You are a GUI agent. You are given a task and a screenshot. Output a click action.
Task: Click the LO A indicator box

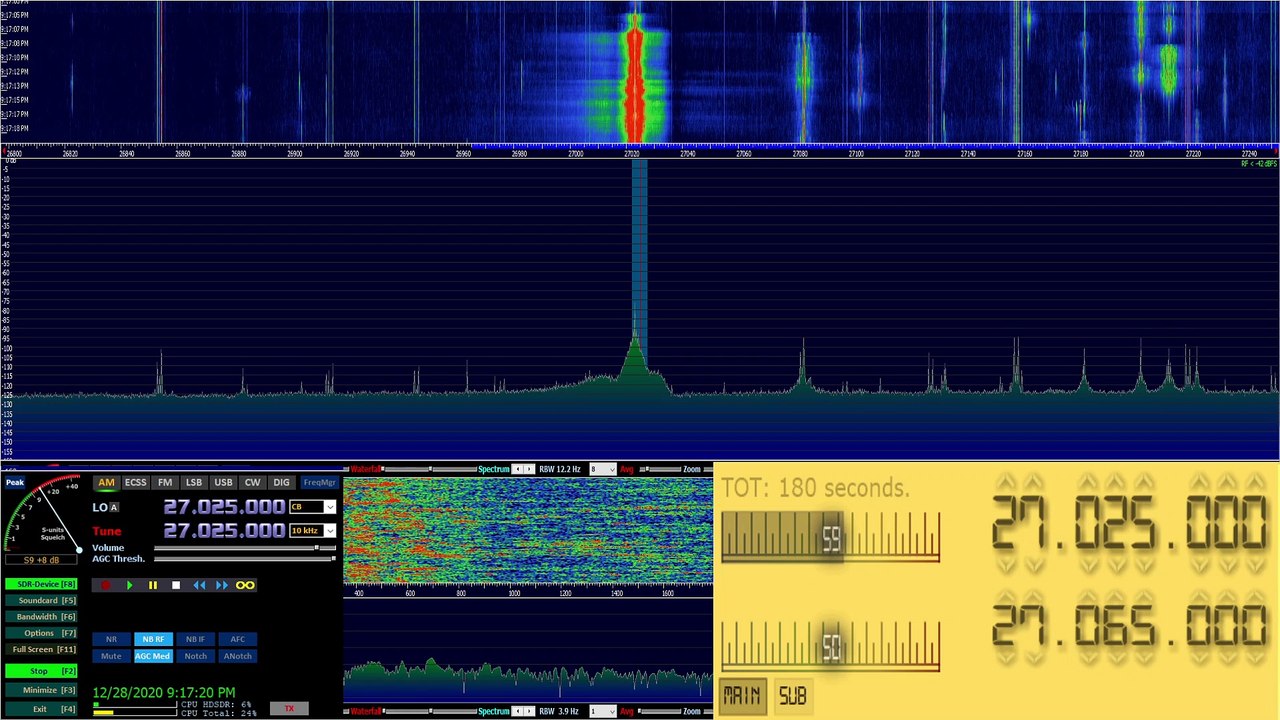pos(114,507)
